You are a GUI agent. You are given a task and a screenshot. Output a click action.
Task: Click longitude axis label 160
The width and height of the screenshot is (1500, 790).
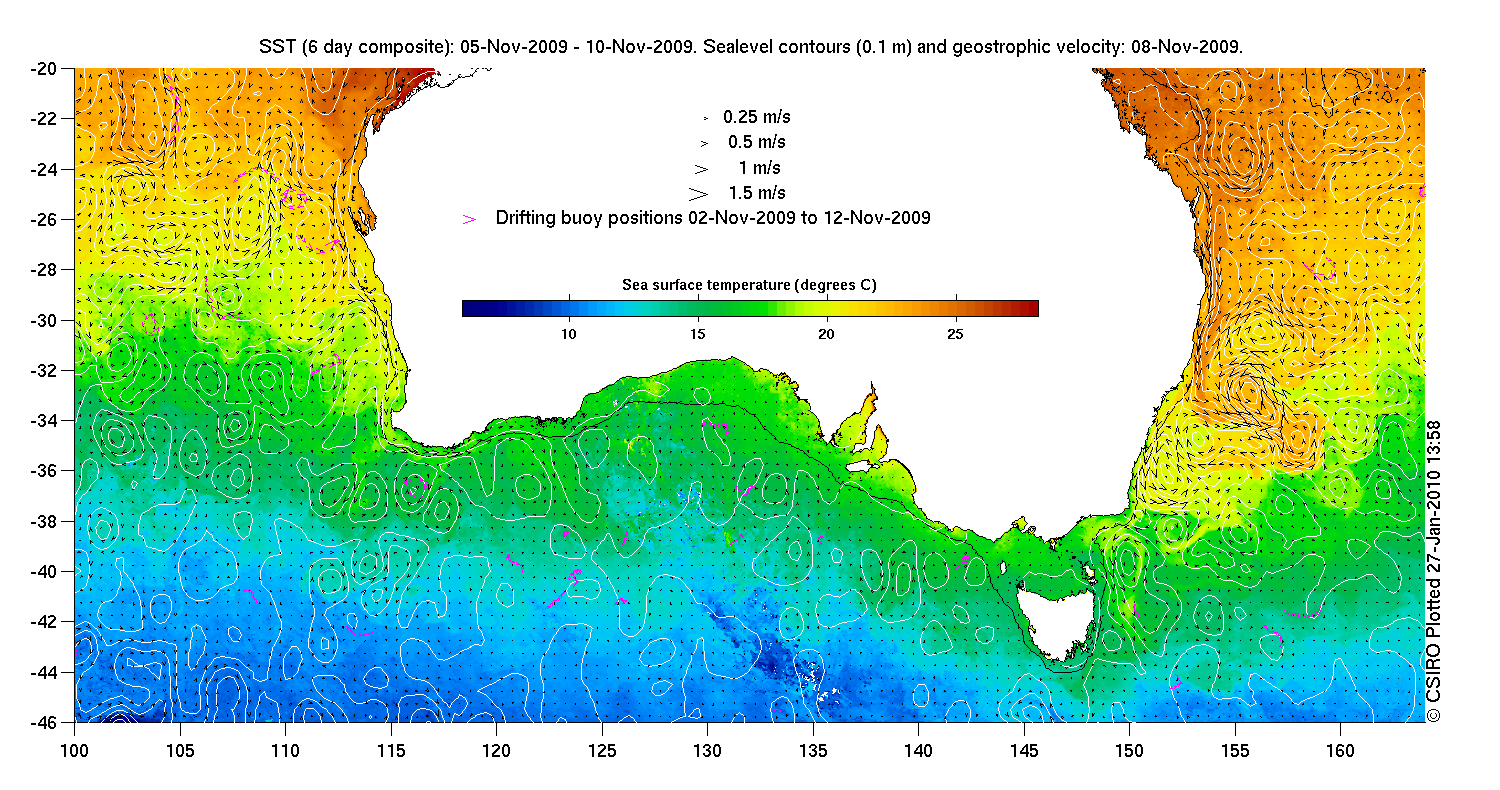[1340, 750]
